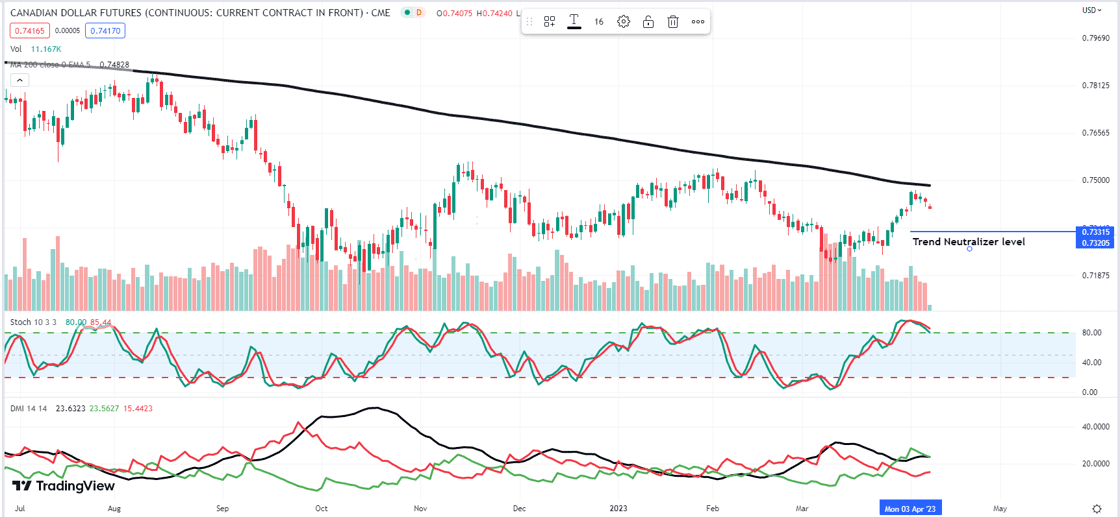The width and height of the screenshot is (1120, 517).
Task: Open chart settings gear at bottom right
Action: pos(1097,507)
